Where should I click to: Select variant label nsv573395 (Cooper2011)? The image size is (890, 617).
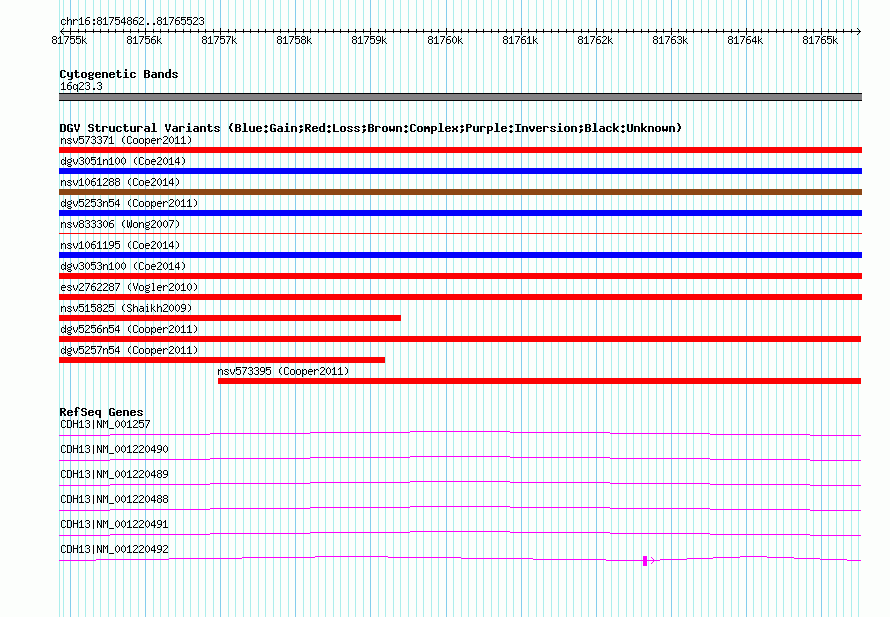pyautogui.click(x=283, y=371)
